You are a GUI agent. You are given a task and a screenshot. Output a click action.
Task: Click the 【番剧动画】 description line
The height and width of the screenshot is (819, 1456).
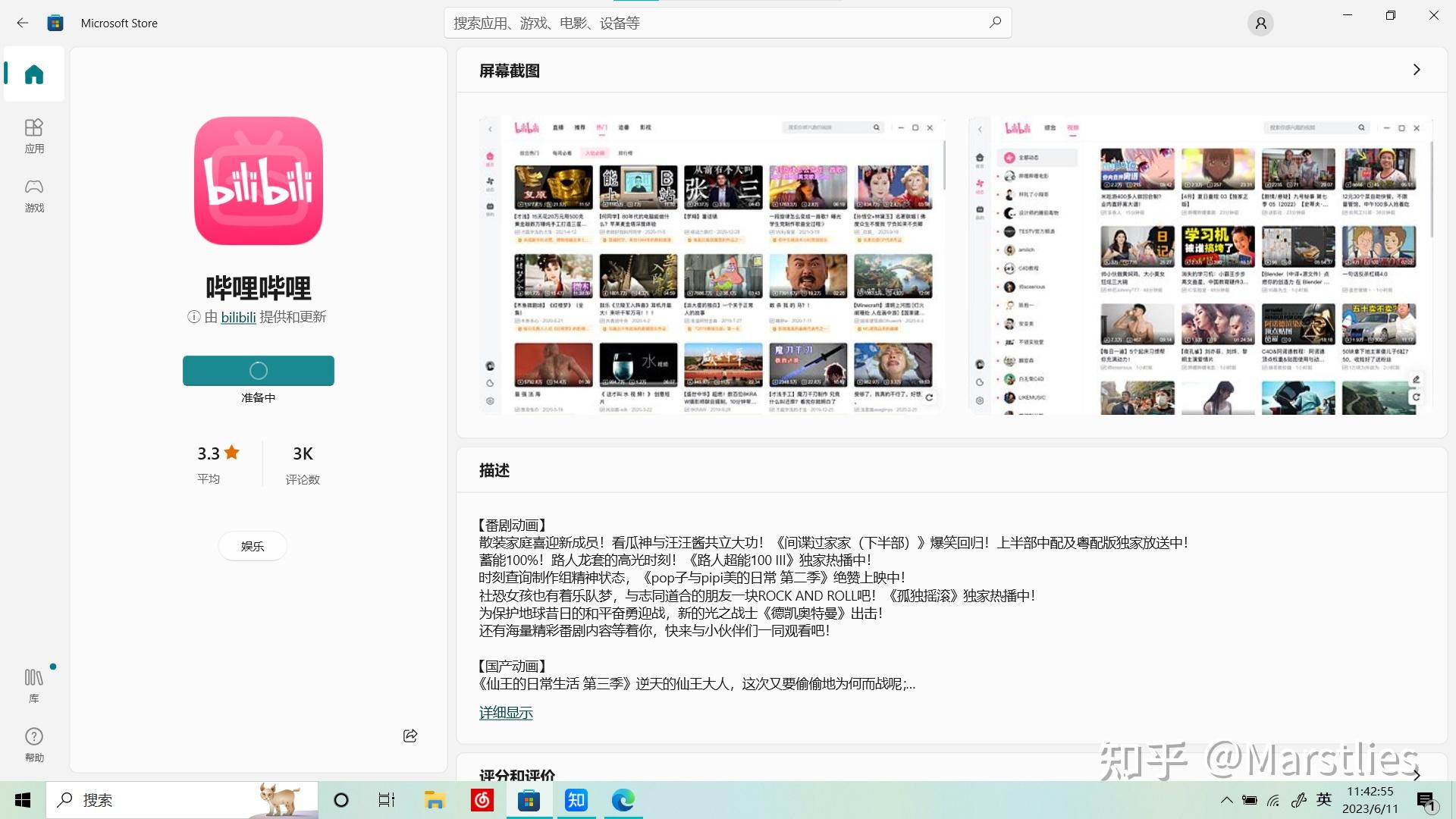pyautogui.click(x=513, y=525)
